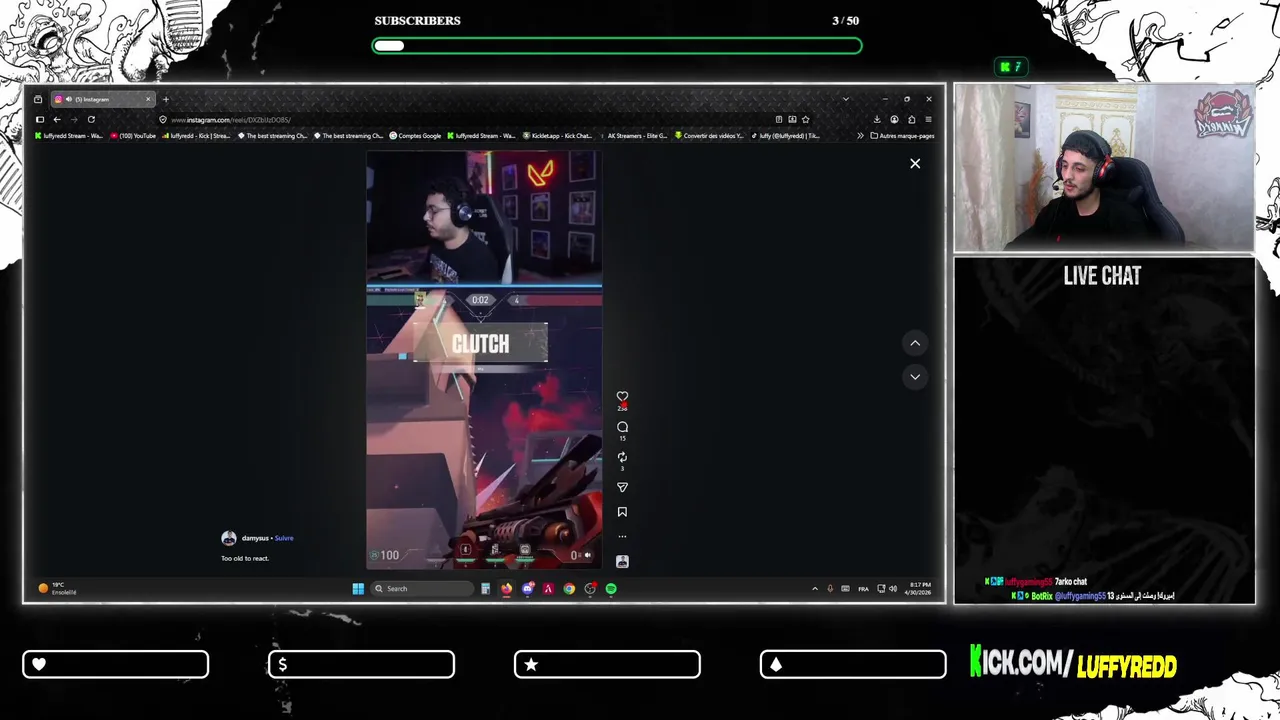Open Spotify from the taskbar
1280x720 pixels.
tap(611, 589)
